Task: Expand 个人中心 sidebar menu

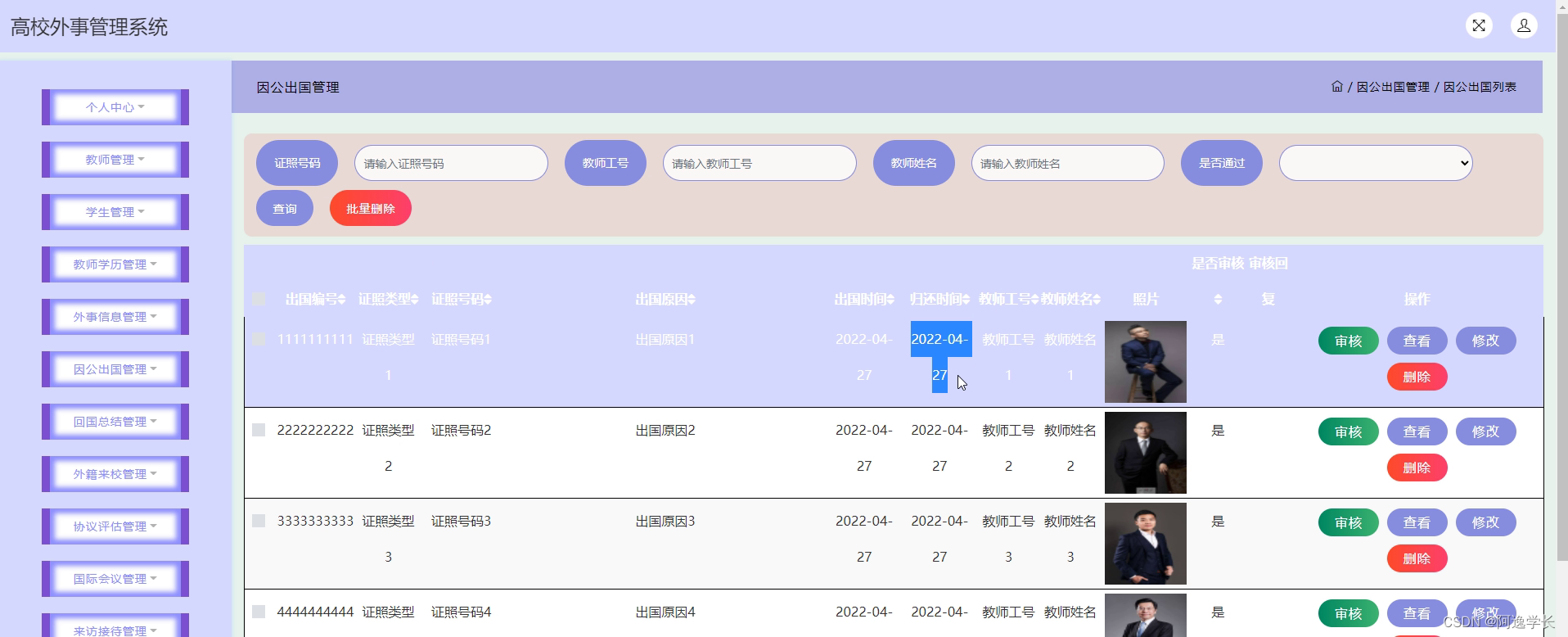Action: pos(115,107)
